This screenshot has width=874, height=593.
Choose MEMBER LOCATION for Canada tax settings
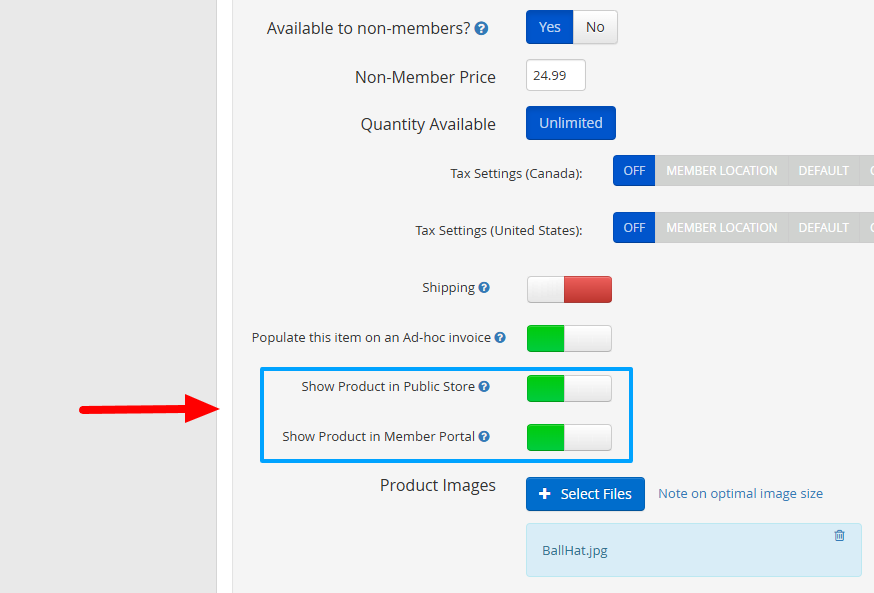[x=721, y=171]
